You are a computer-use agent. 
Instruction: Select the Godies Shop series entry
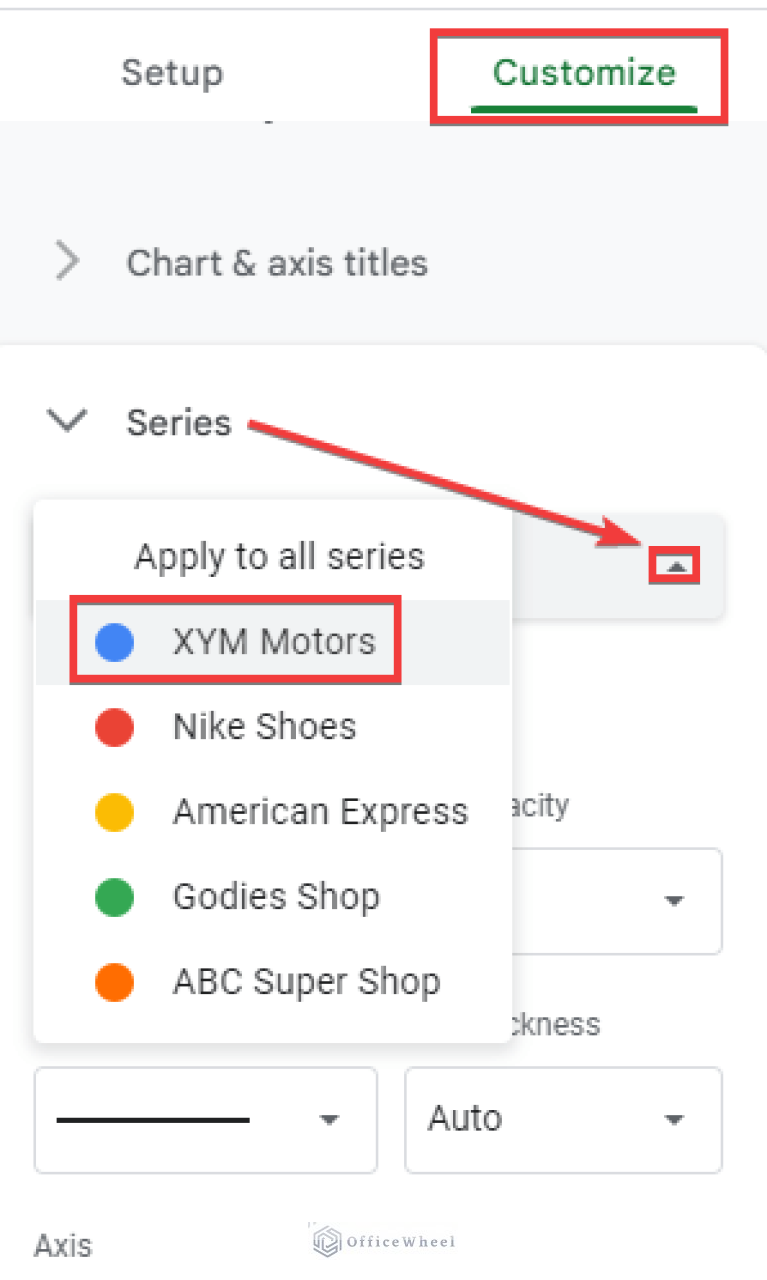(x=276, y=897)
